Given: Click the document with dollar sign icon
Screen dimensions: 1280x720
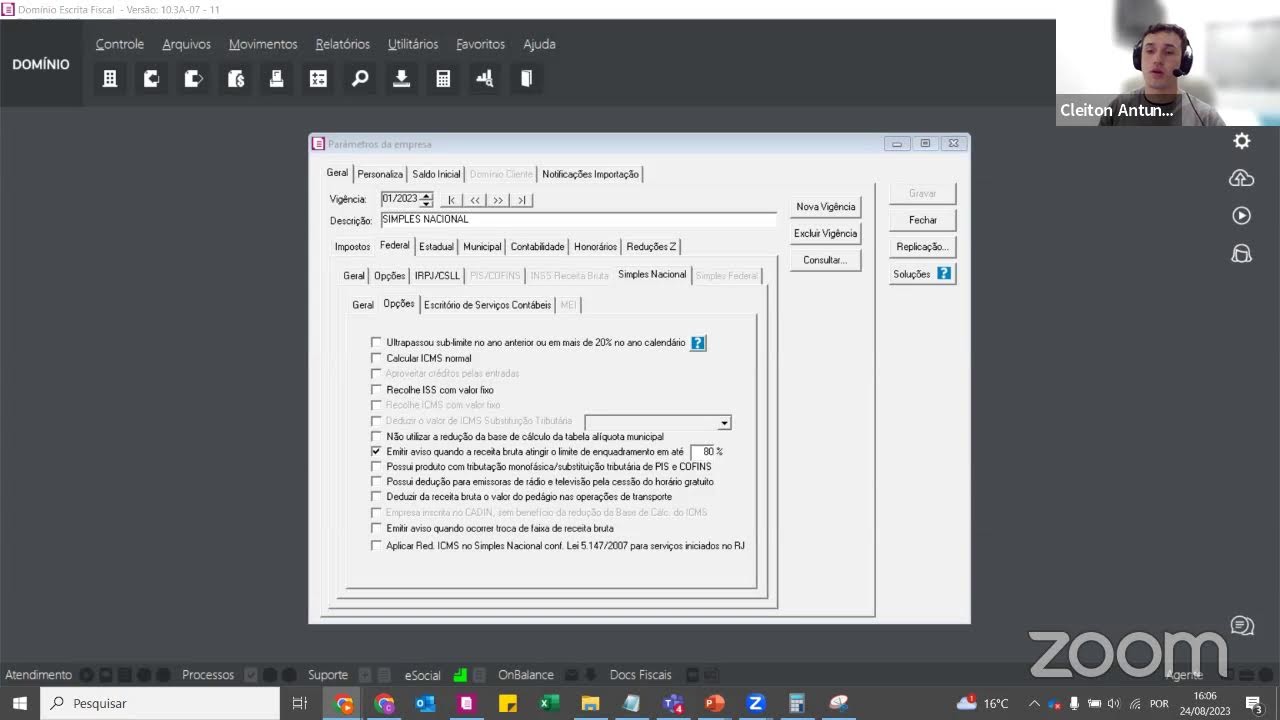Looking at the screenshot, I should point(236,79).
